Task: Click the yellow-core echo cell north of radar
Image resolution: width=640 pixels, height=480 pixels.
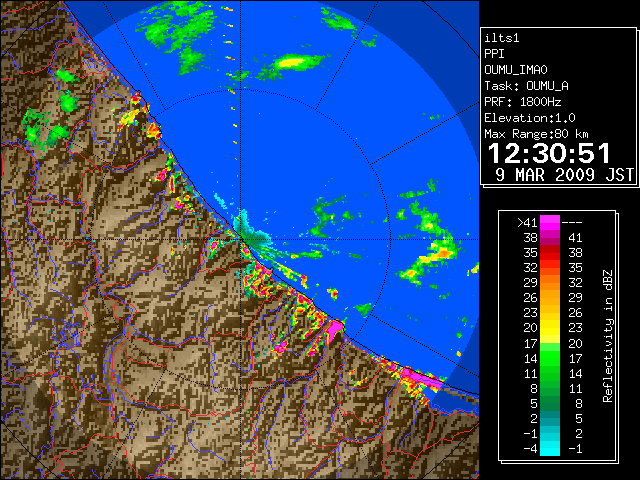Action: 291,63
